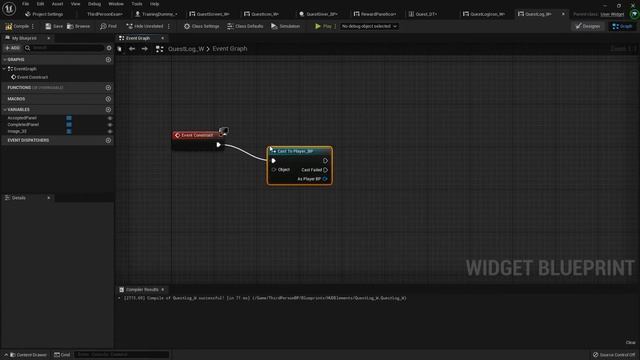Switch to Designer view

tap(587, 26)
